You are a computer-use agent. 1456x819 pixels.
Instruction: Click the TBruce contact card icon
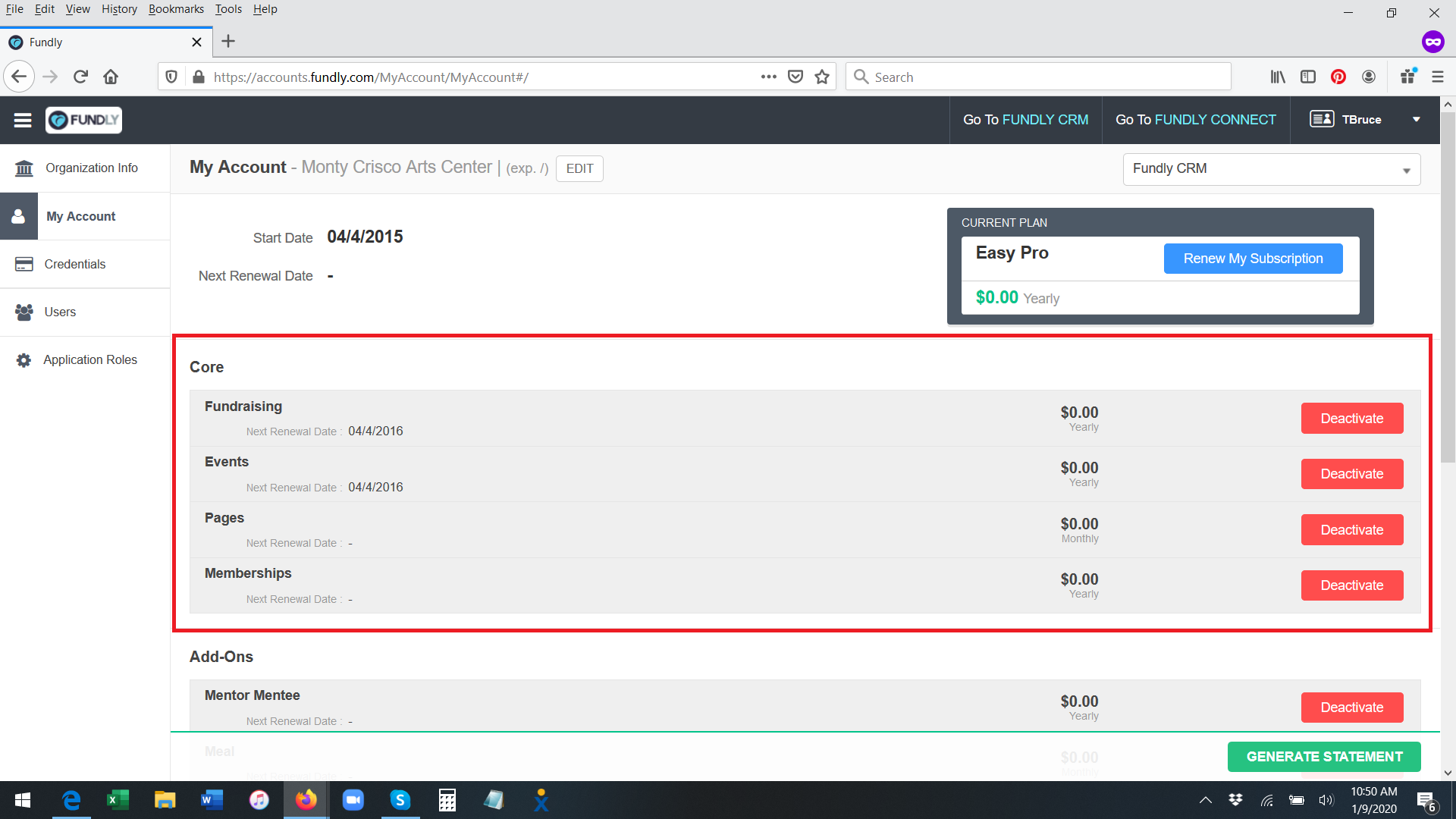click(x=1322, y=119)
